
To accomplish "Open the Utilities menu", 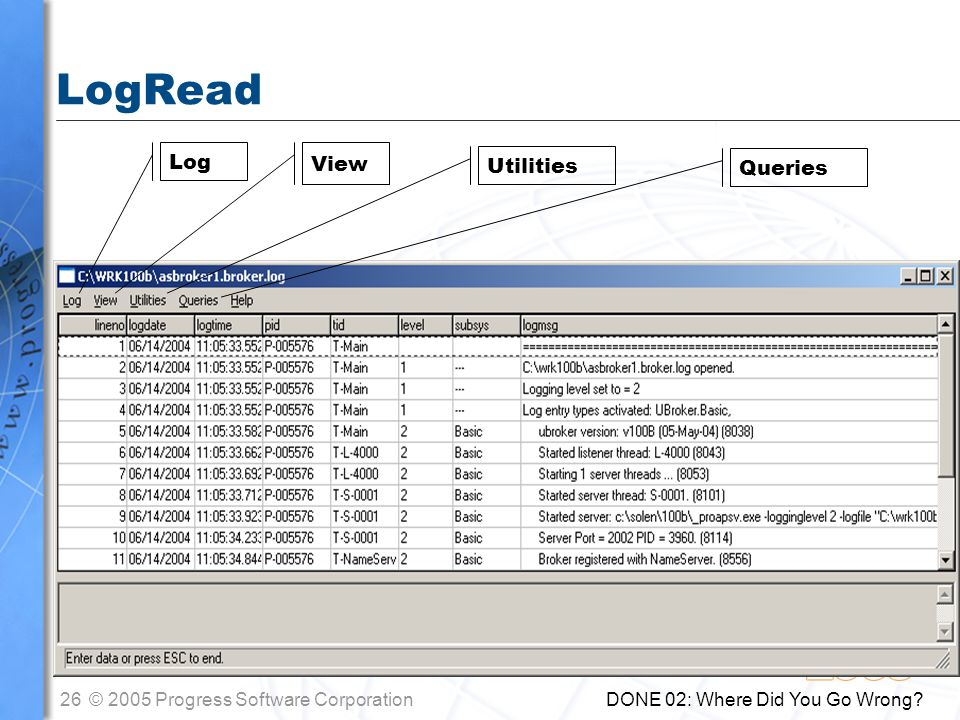I will tap(148, 301).
